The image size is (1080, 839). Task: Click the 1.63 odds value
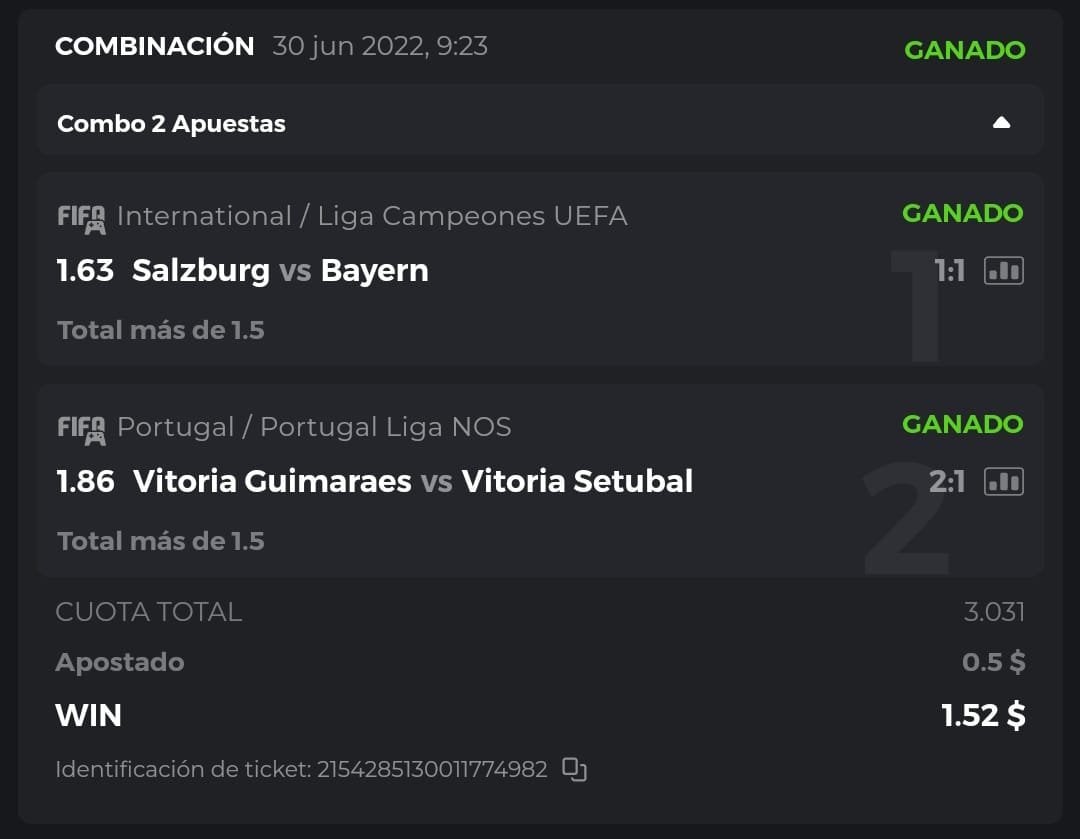point(85,270)
